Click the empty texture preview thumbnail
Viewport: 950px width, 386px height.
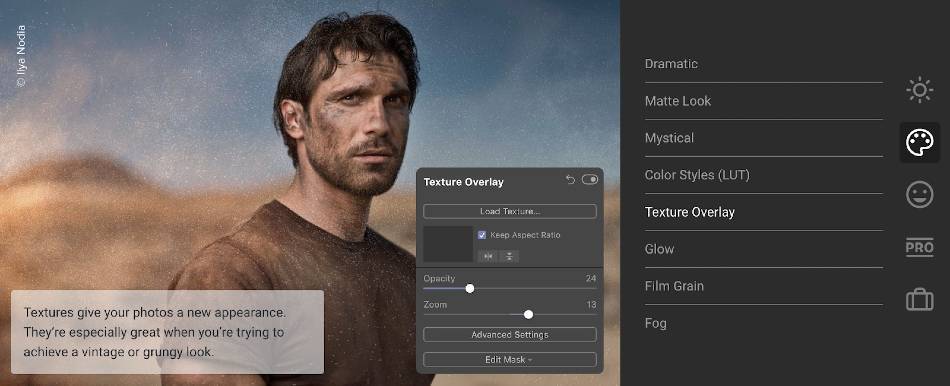point(448,244)
